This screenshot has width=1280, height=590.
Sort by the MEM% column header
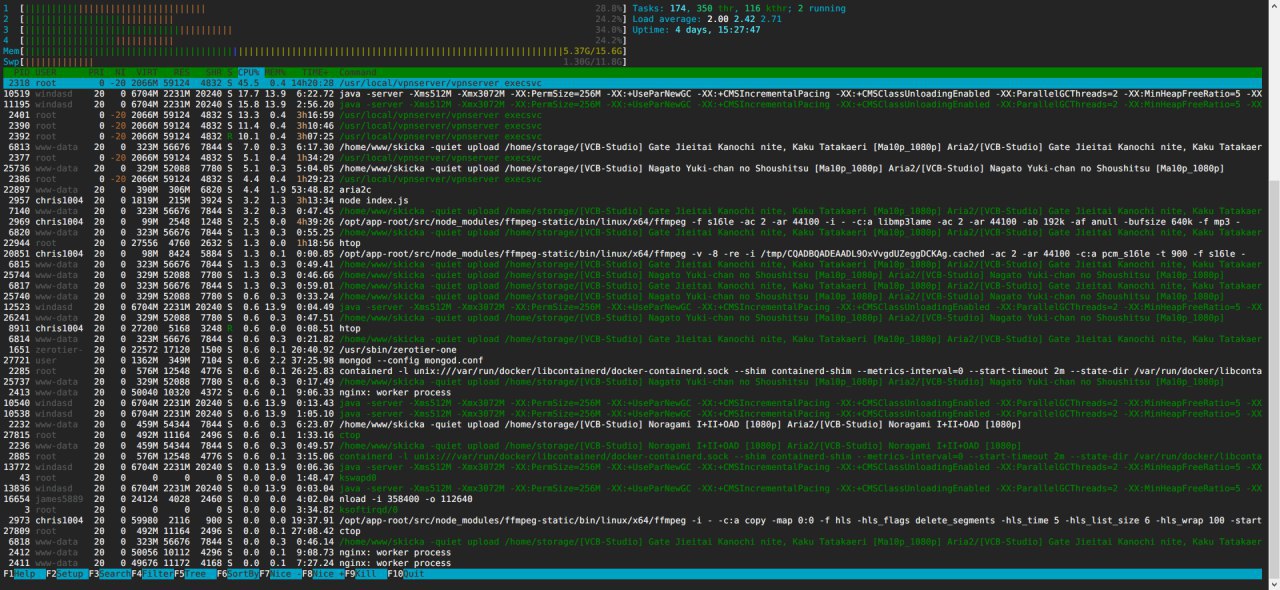[276, 72]
